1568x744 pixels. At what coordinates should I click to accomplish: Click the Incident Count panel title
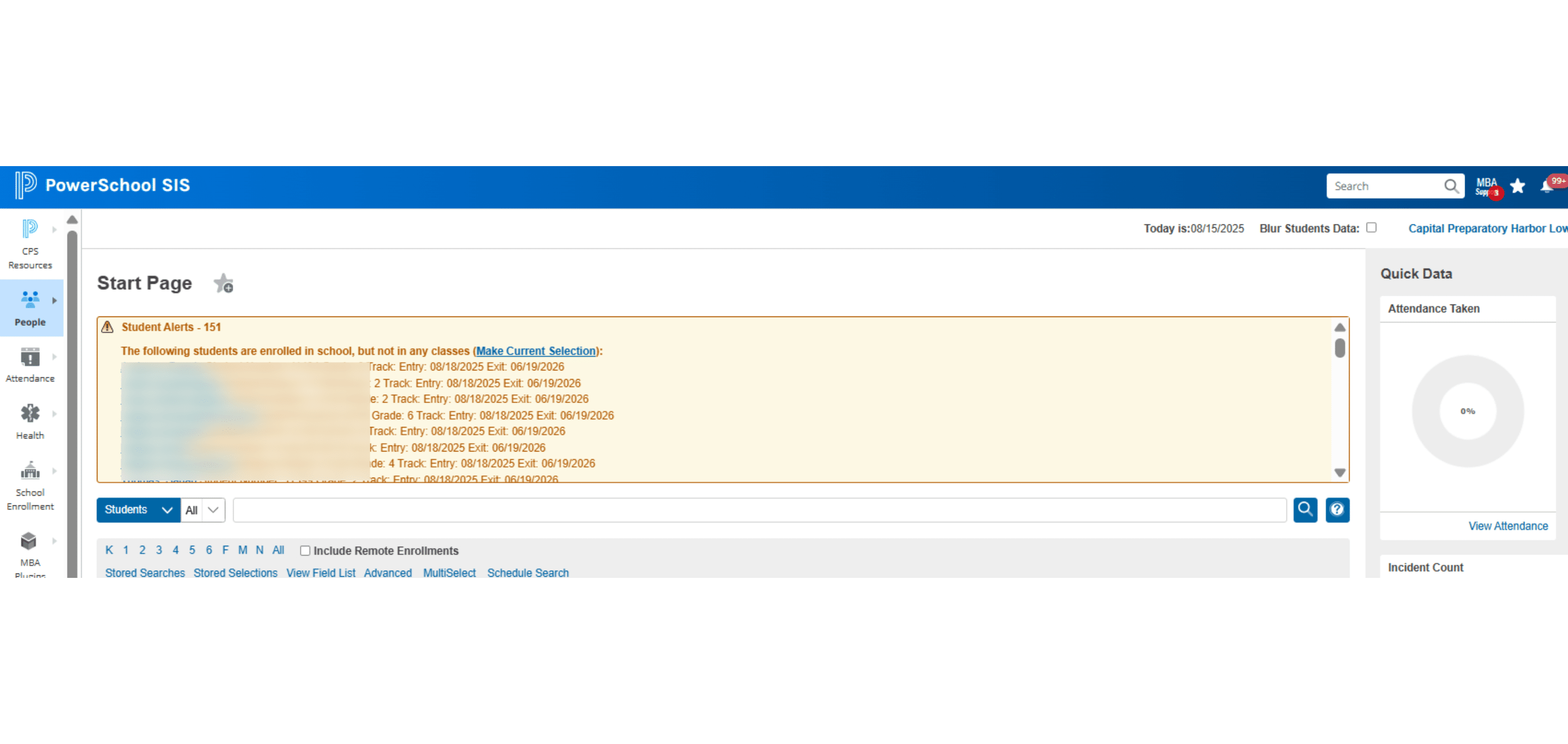click(1425, 568)
